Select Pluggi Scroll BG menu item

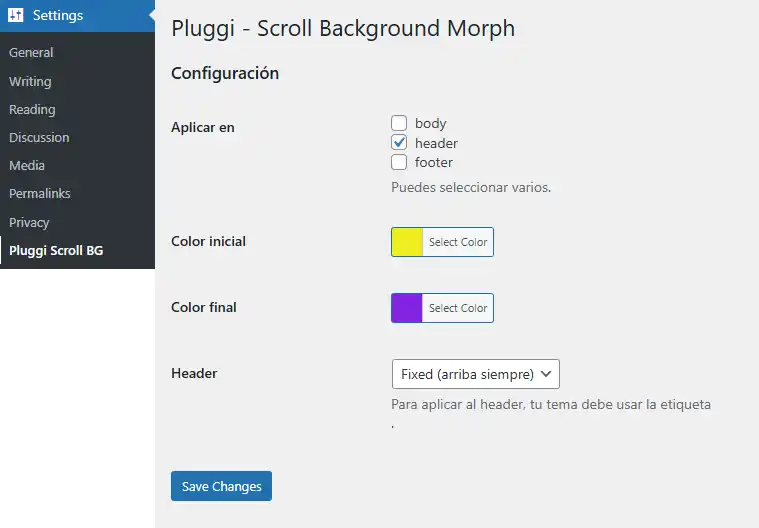click(x=56, y=251)
